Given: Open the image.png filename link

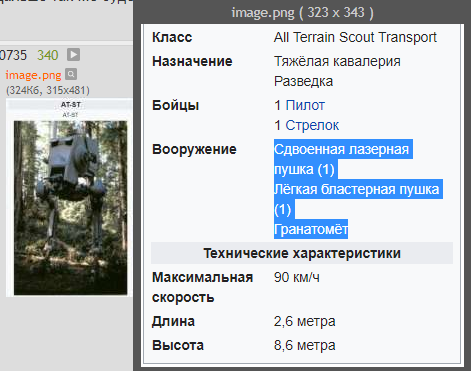Looking at the screenshot, I should pos(33,75).
